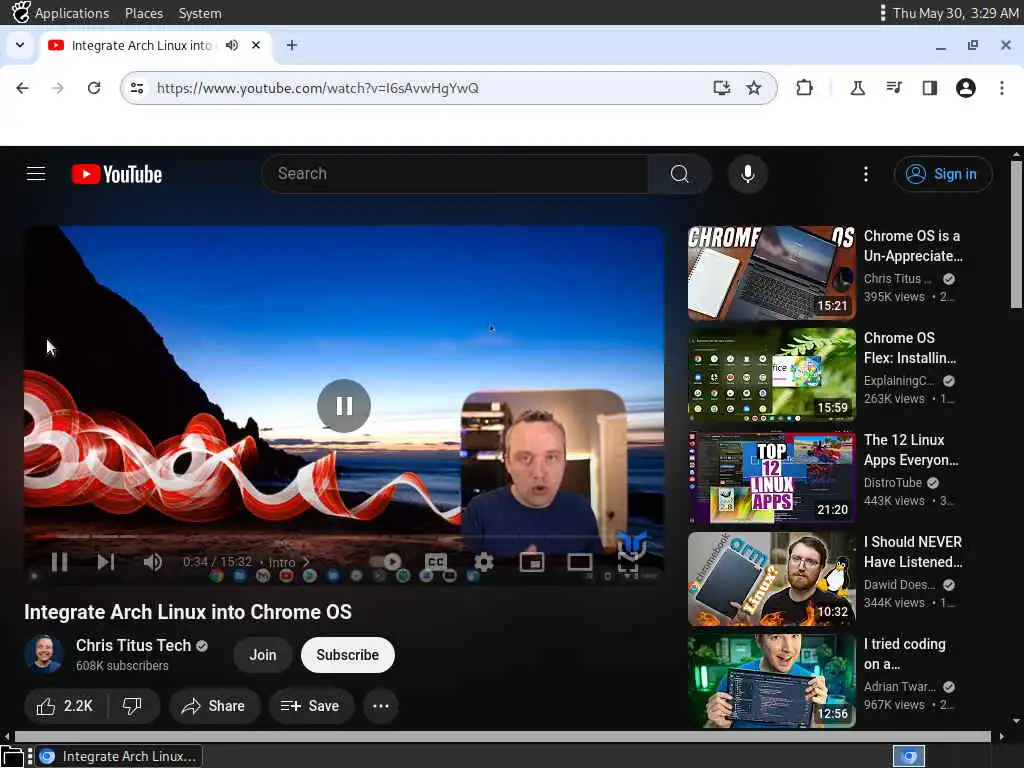Go back in browser history
The image size is (1024, 768).
[22, 88]
